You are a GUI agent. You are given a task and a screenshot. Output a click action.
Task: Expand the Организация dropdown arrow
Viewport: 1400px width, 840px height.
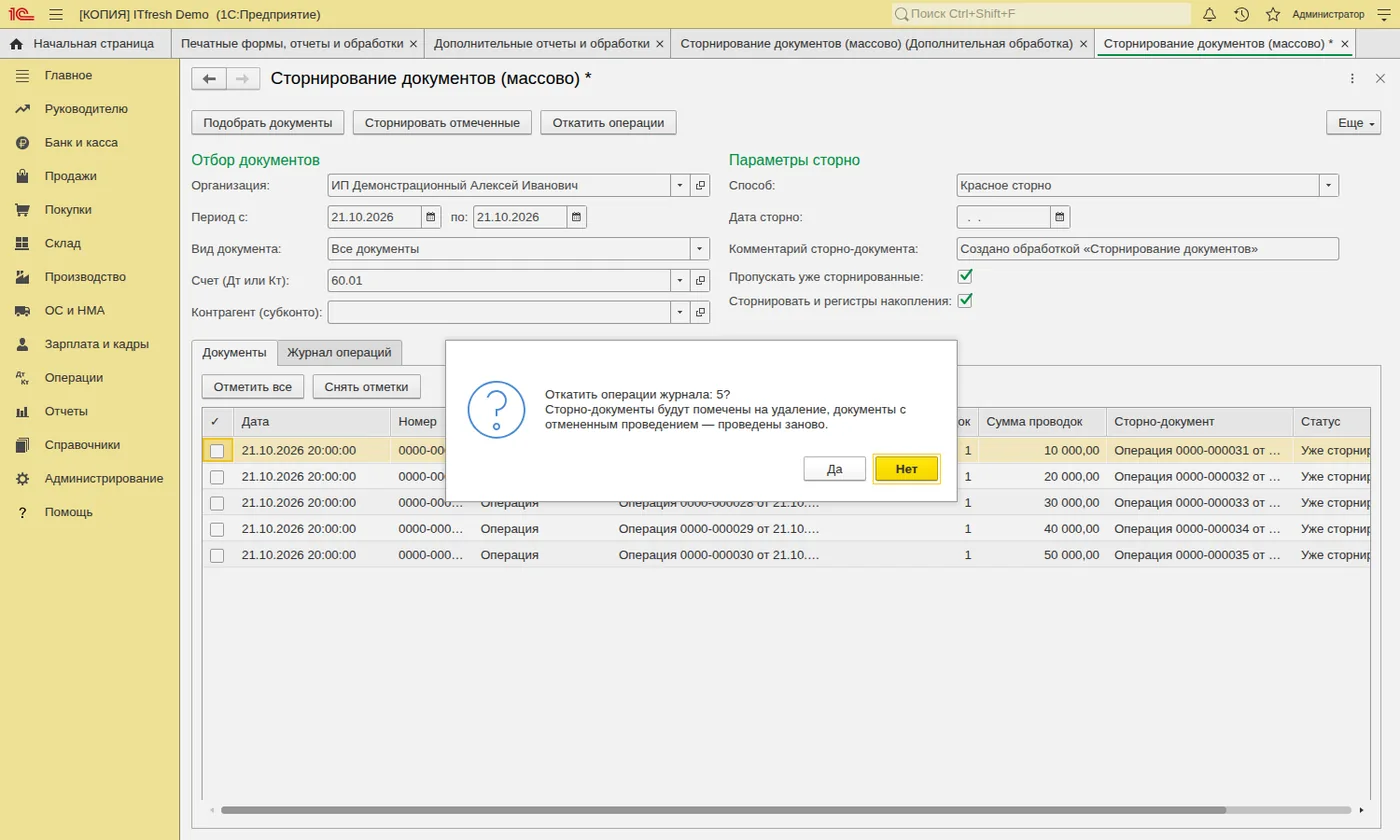pos(680,185)
